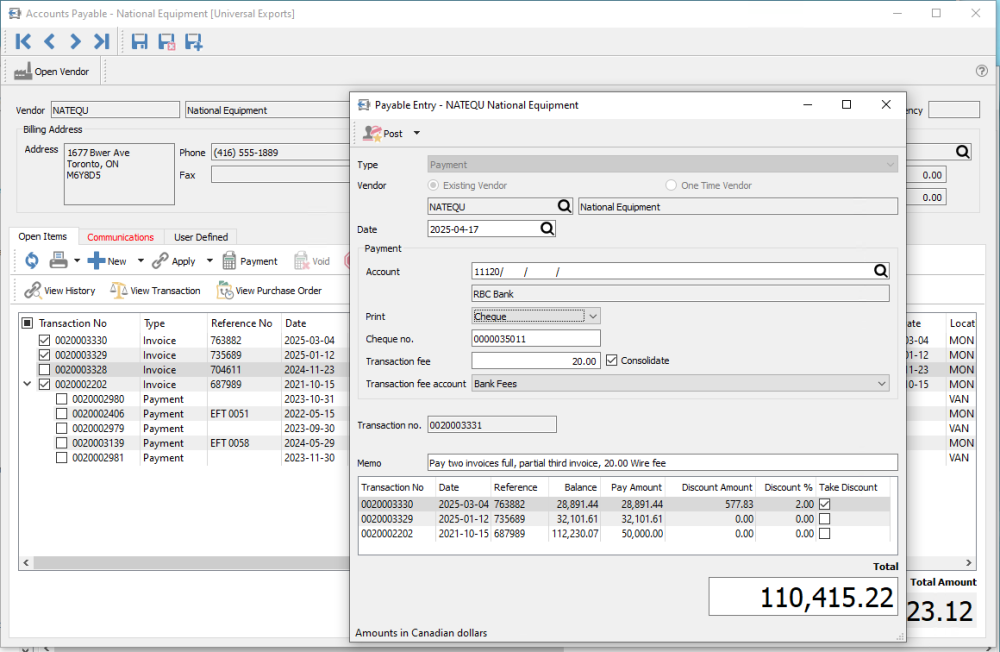Select payment row 0020003139 EFT 0058
Image resolution: width=1000 pixels, height=652 pixels.
click(x=185, y=443)
